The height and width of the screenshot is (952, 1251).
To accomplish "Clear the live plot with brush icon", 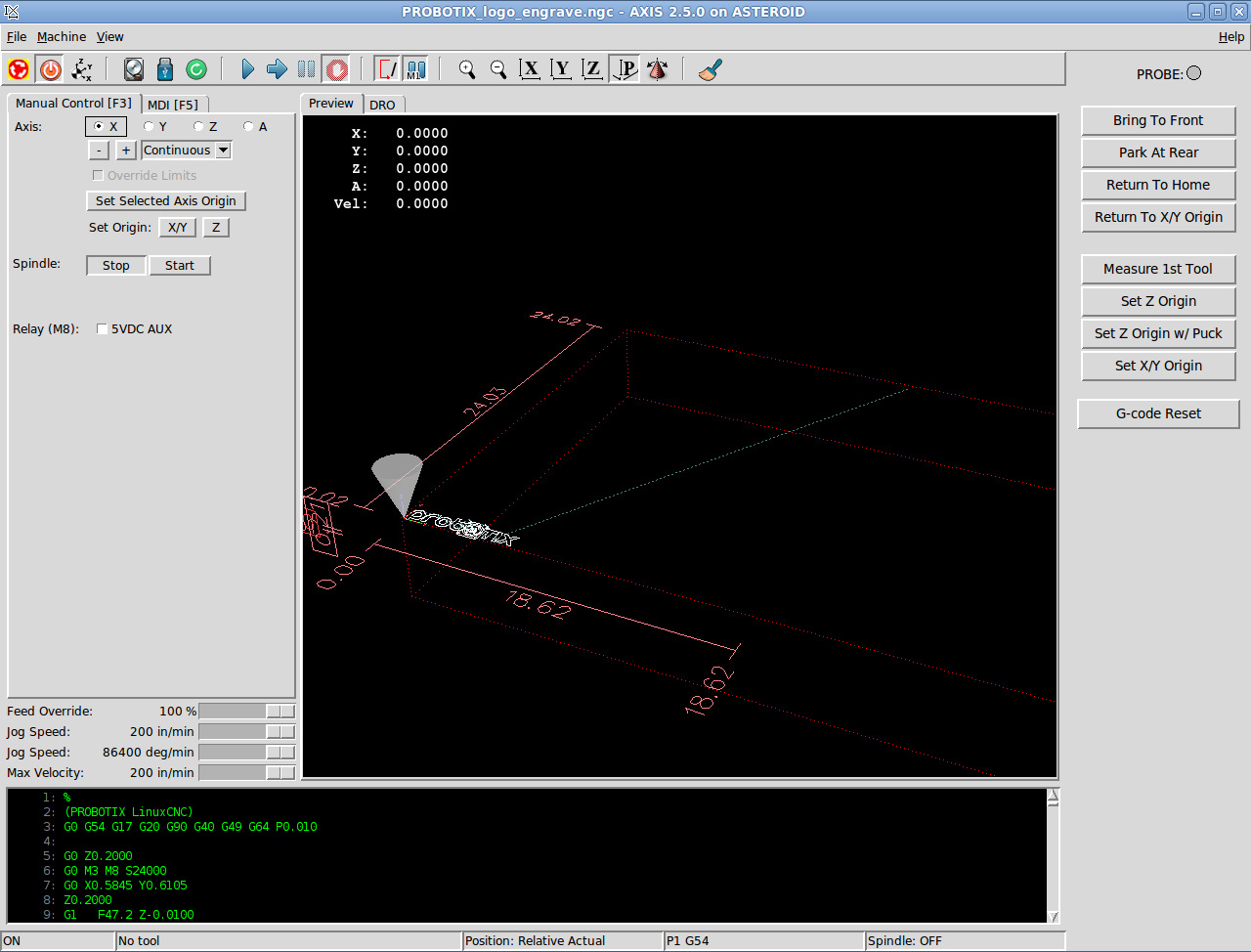I will pos(711,69).
